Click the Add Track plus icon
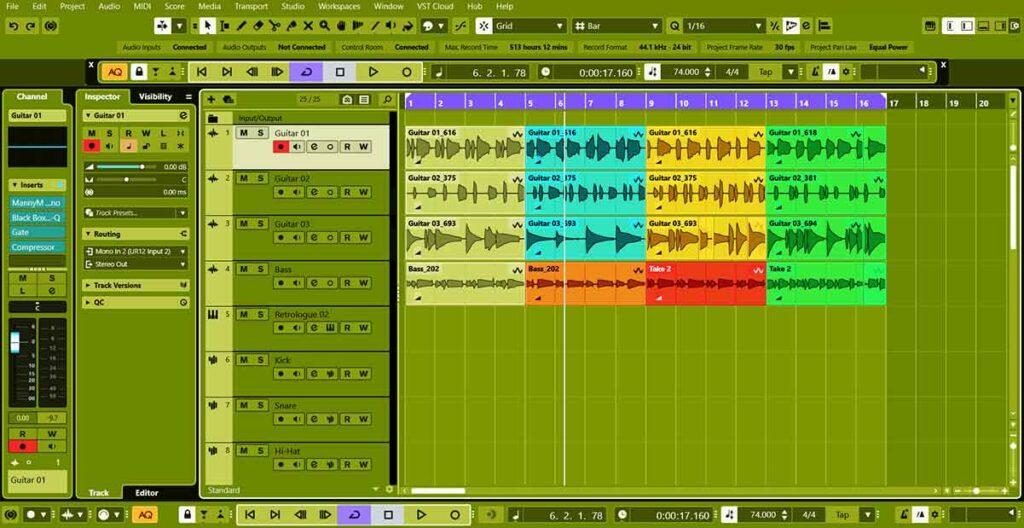This screenshot has width=1024, height=528. 211,99
